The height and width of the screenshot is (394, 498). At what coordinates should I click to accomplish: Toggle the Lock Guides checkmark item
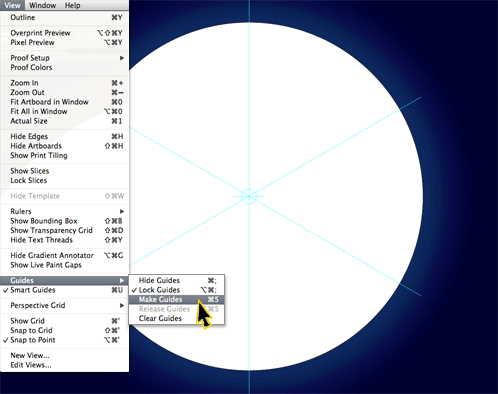(x=177, y=290)
